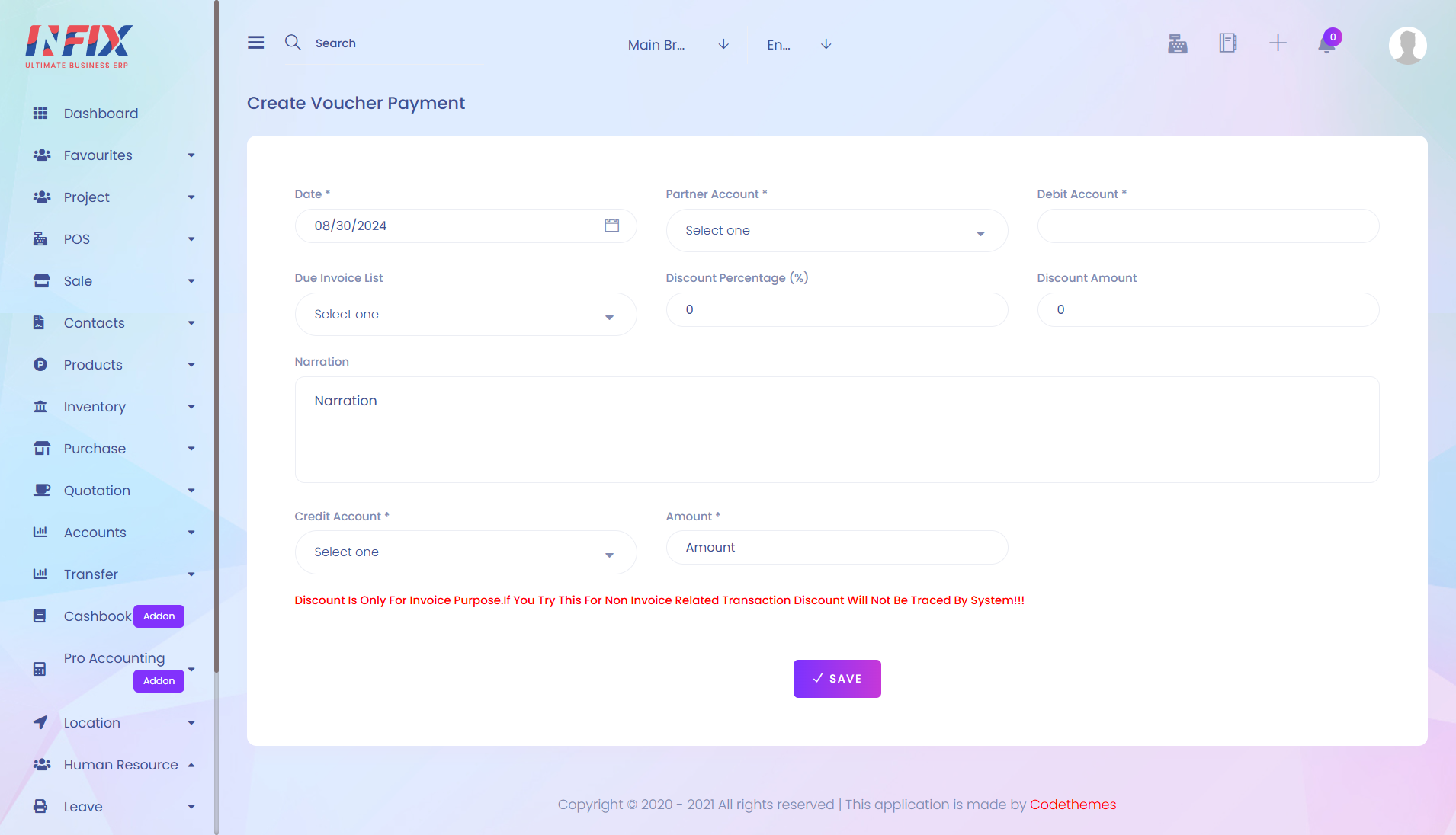Open the notebook icon in header
Screen dimensions: 1456x835
point(1227,43)
